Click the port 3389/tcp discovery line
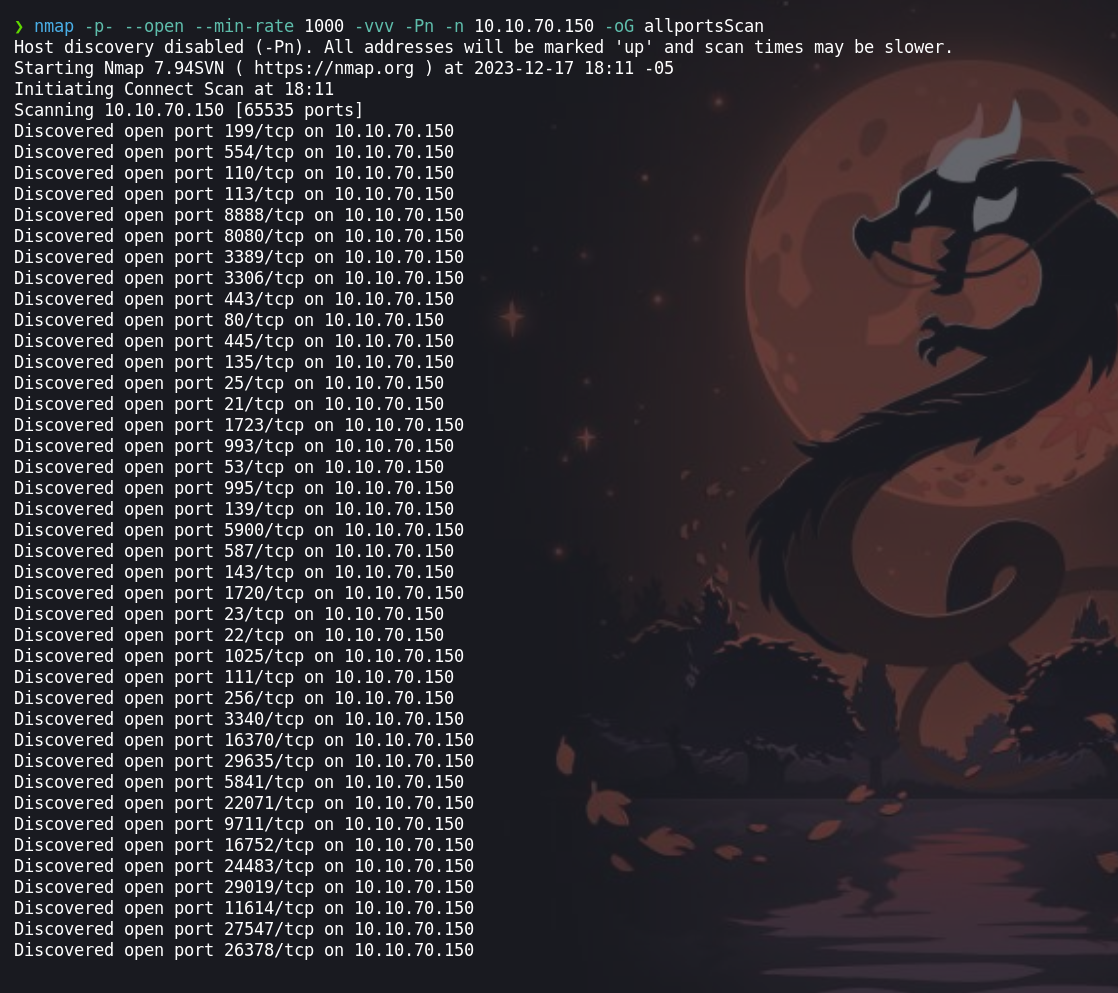The width and height of the screenshot is (1118, 993). tap(239, 257)
